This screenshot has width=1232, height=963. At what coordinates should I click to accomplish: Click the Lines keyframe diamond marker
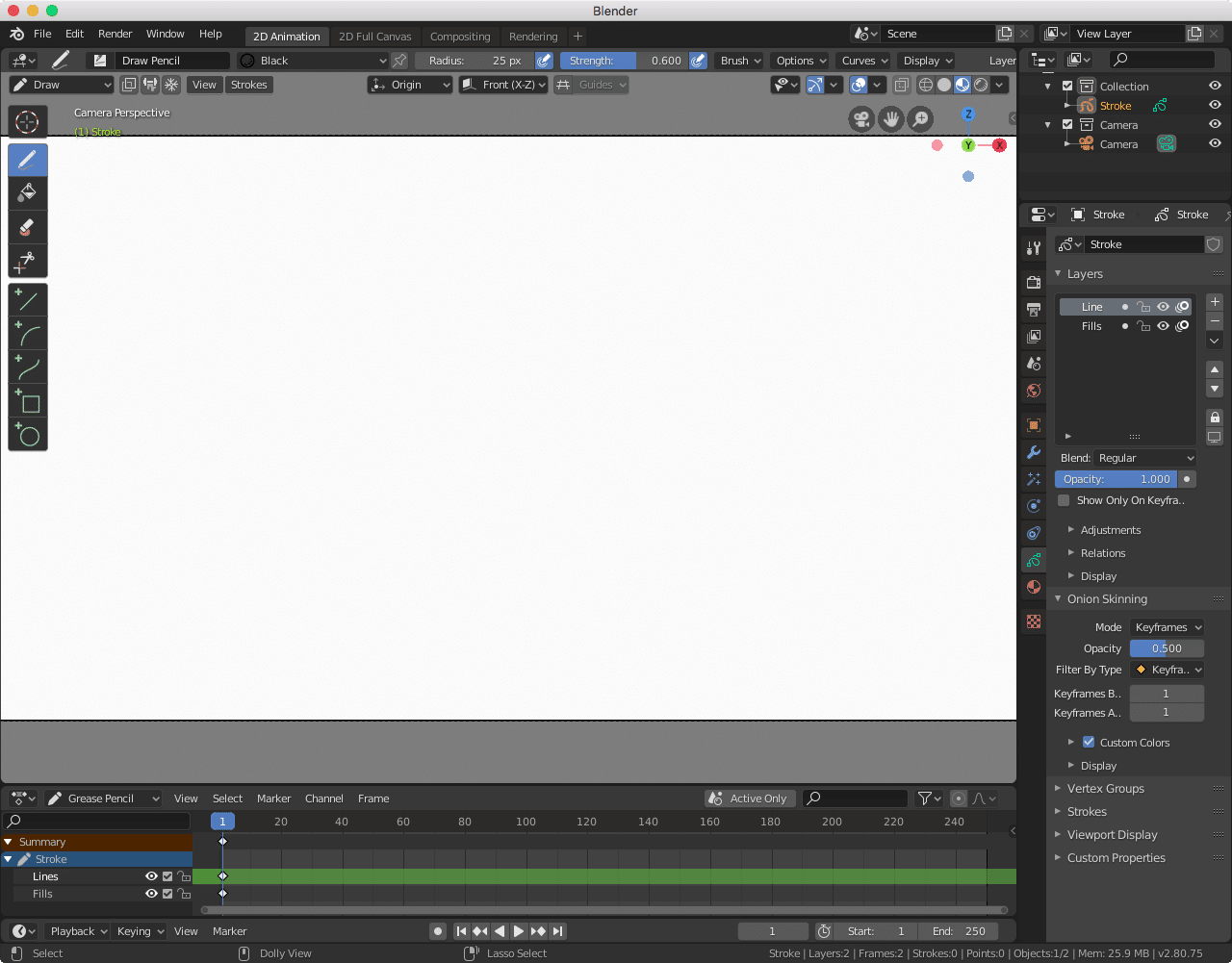(x=222, y=876)
